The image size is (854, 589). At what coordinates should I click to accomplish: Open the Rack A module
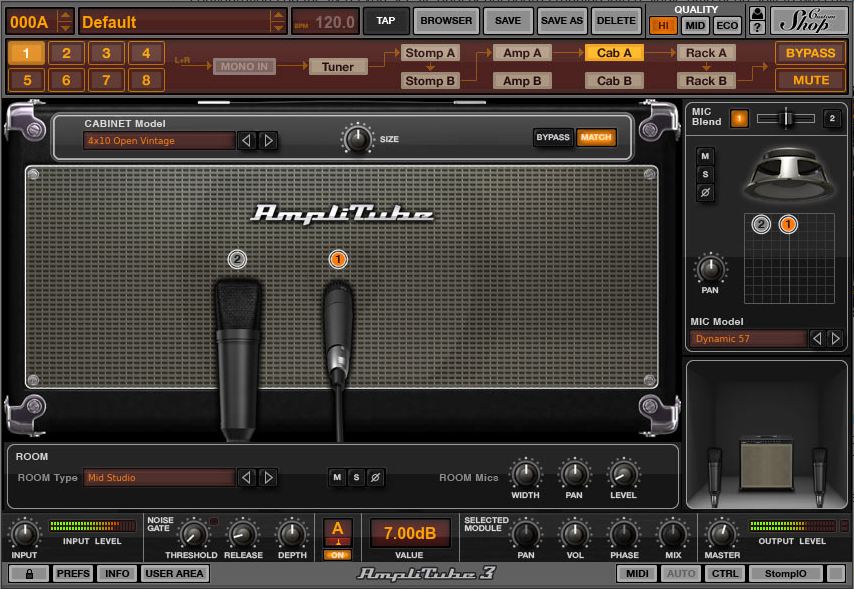tap(706, 53)
